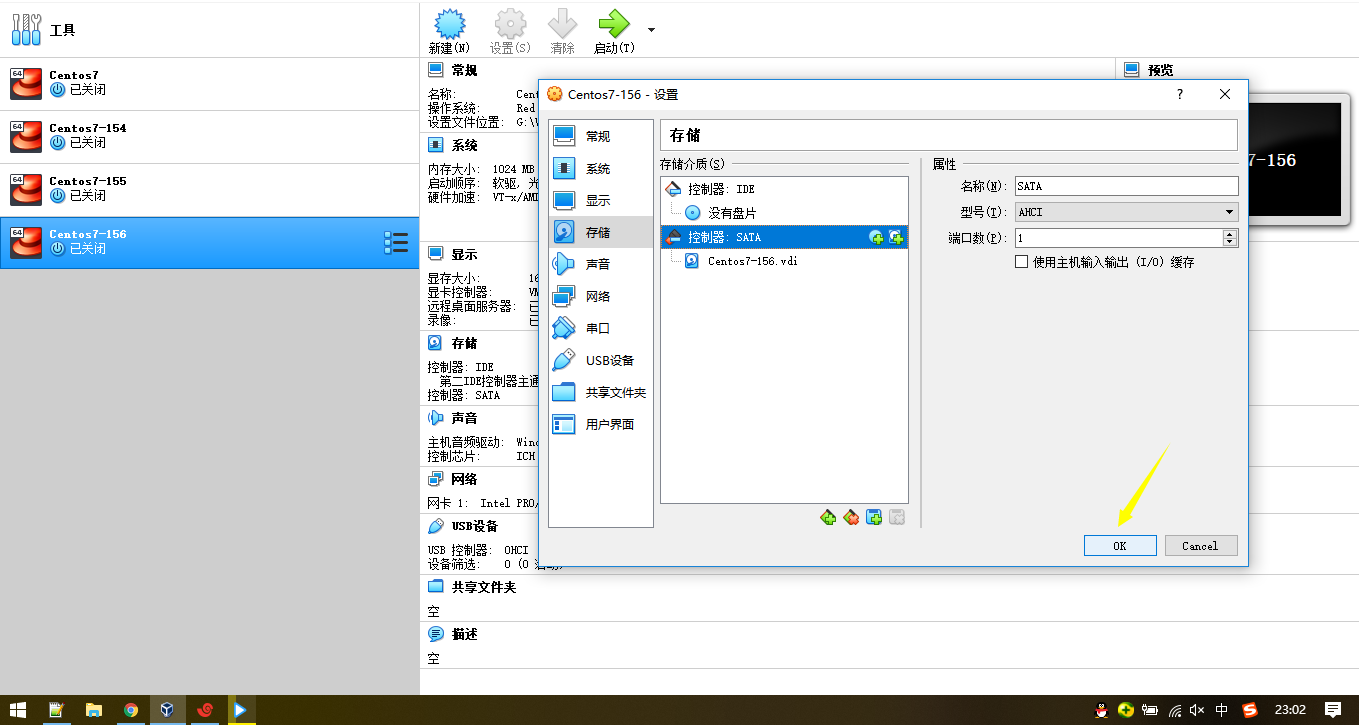Click the add storage attachment icon below list
Screen dimensions: 1359x725
[x=874, y=517]
